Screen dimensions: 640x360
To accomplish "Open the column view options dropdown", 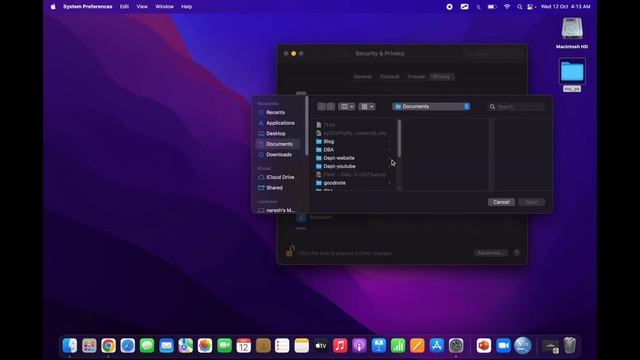I will (x=347, y=107).
